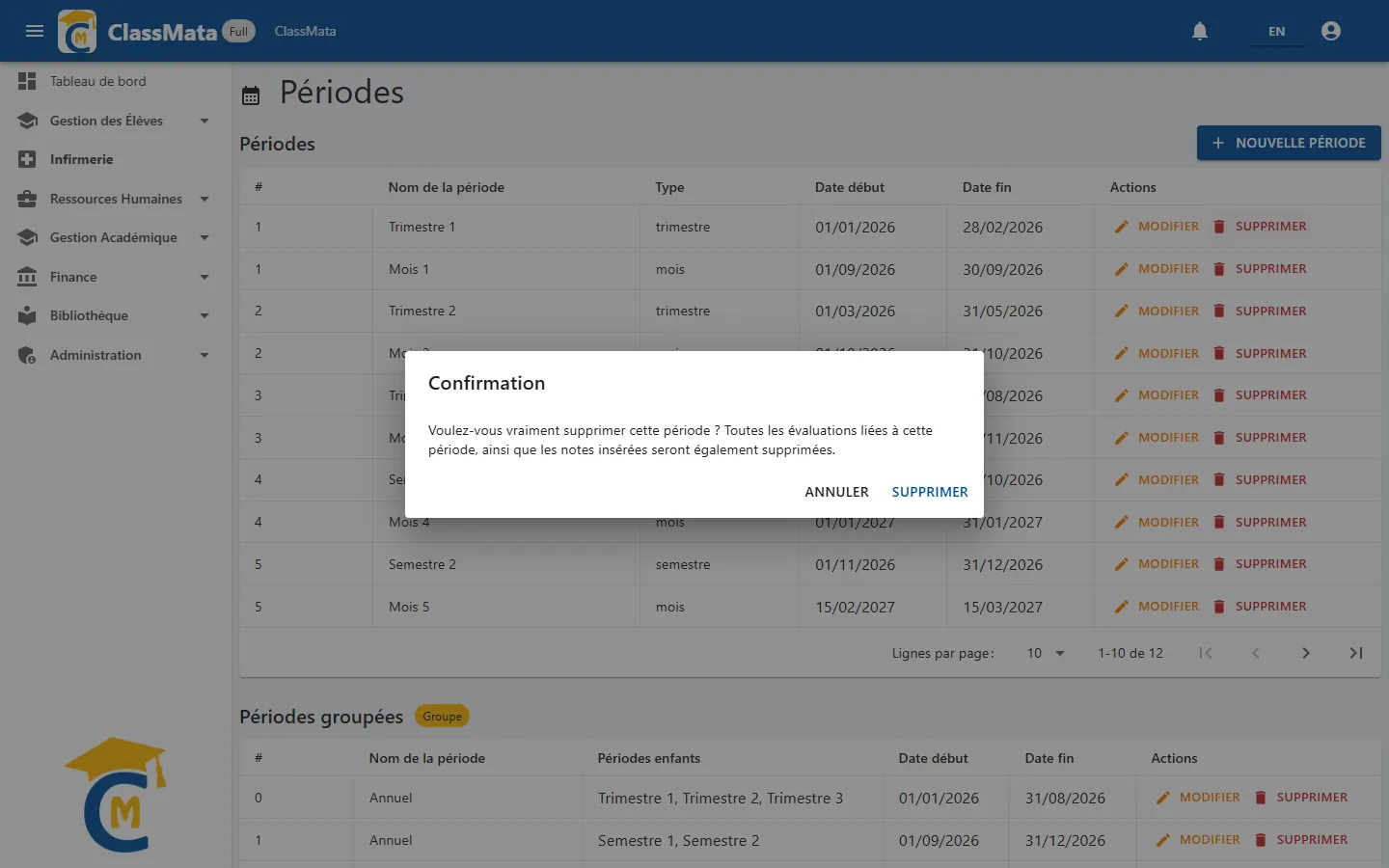Click the pencil icon for Trimestre 1
1389x868 pixels.
point(1121,227)
